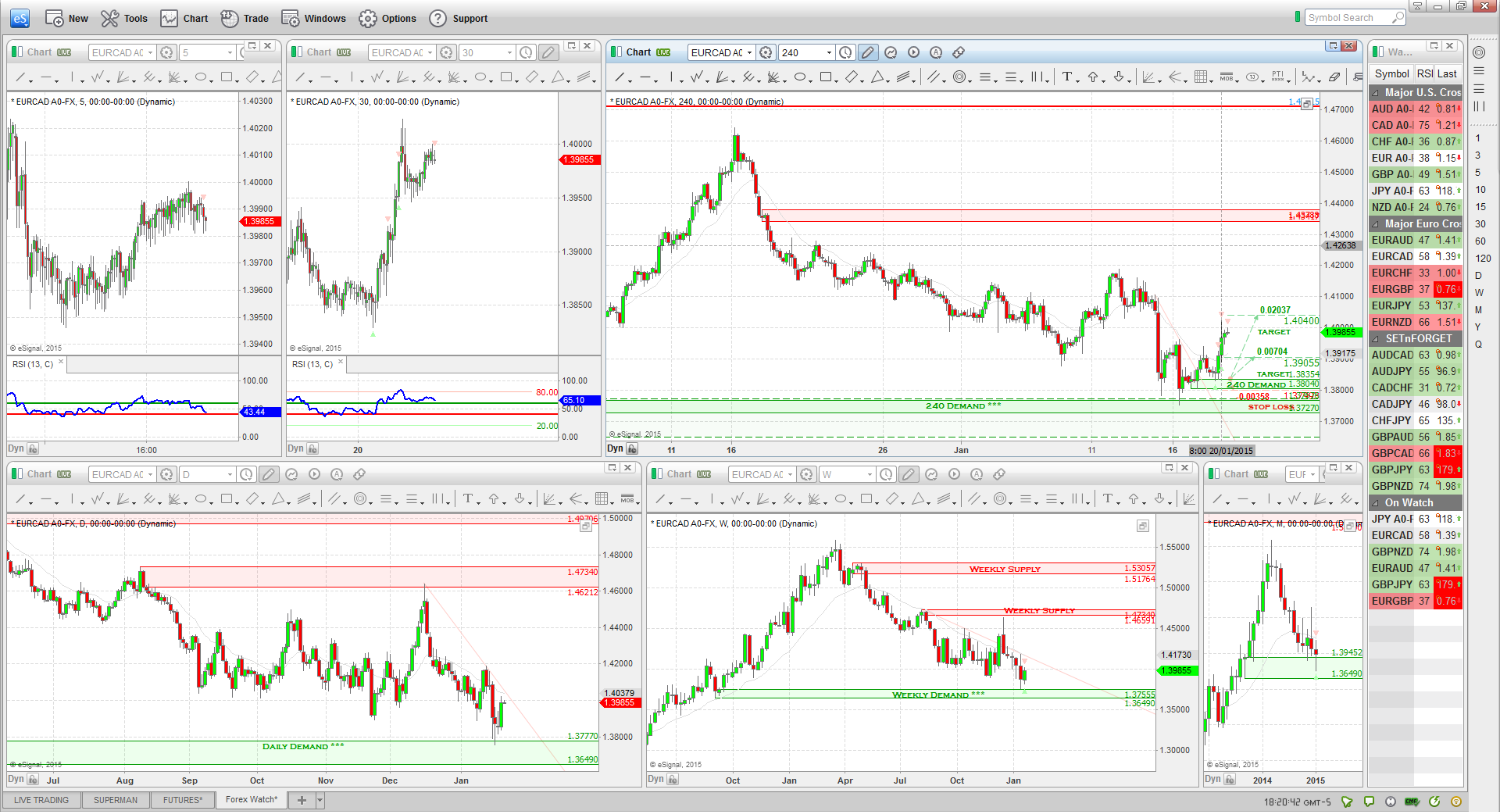Select the 120 interval shortcut

coord(1482,258)
